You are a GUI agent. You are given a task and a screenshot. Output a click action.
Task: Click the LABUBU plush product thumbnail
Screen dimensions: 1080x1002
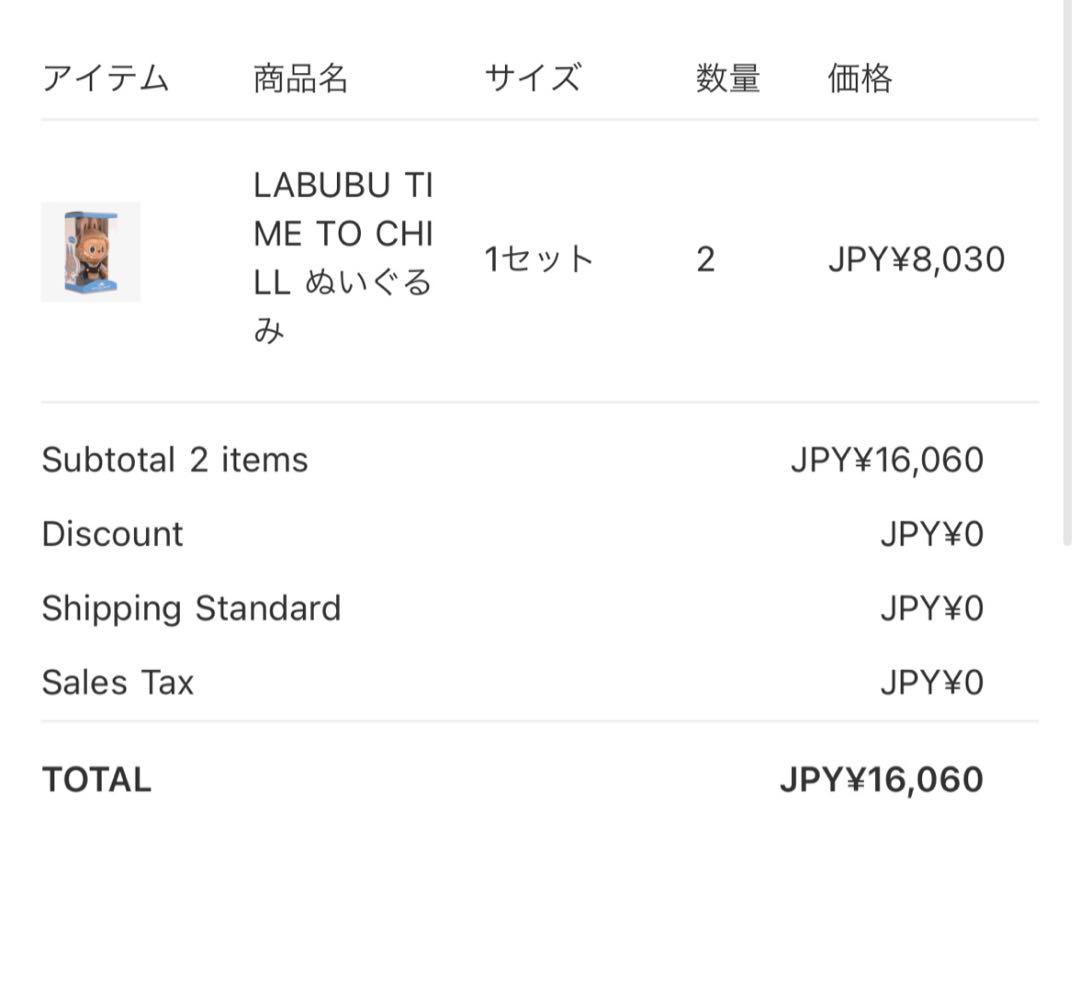[90, 252]
